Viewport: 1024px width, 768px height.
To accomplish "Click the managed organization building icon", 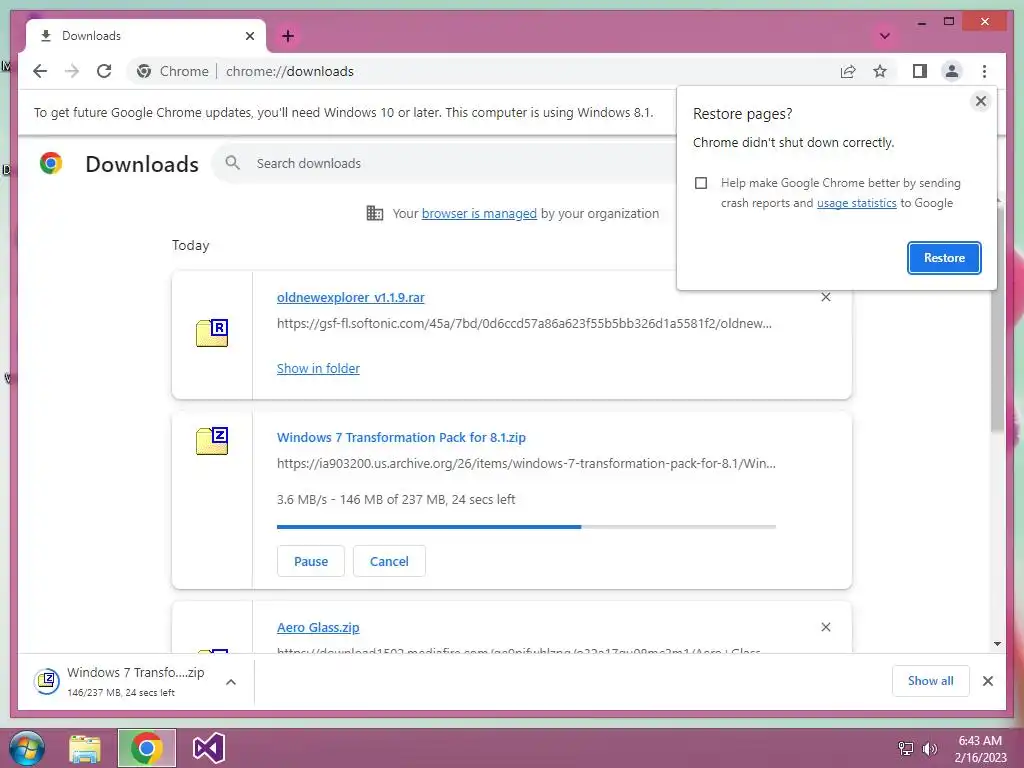I will click(375, 213).
